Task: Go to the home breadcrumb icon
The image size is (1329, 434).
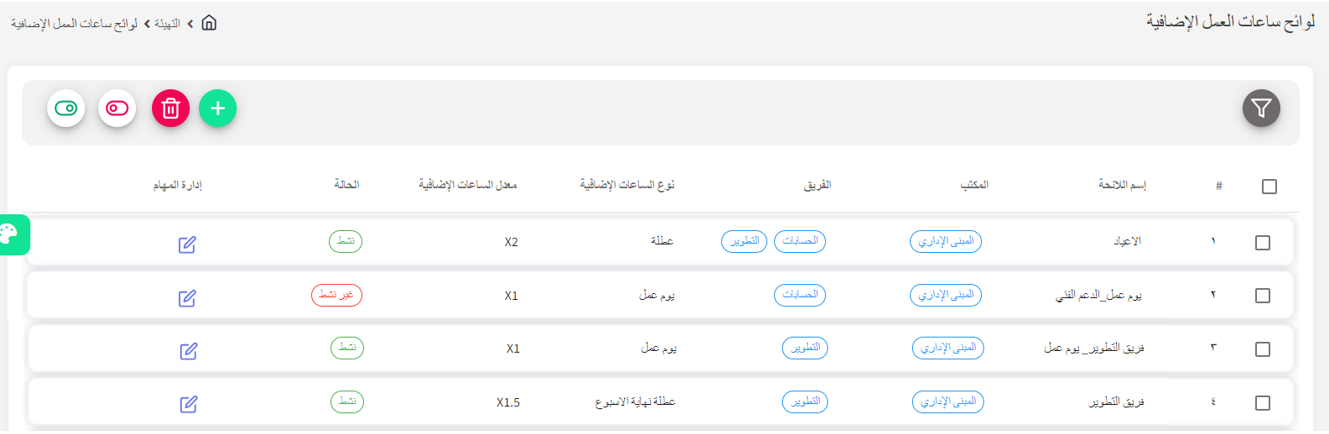Action: 209,22
